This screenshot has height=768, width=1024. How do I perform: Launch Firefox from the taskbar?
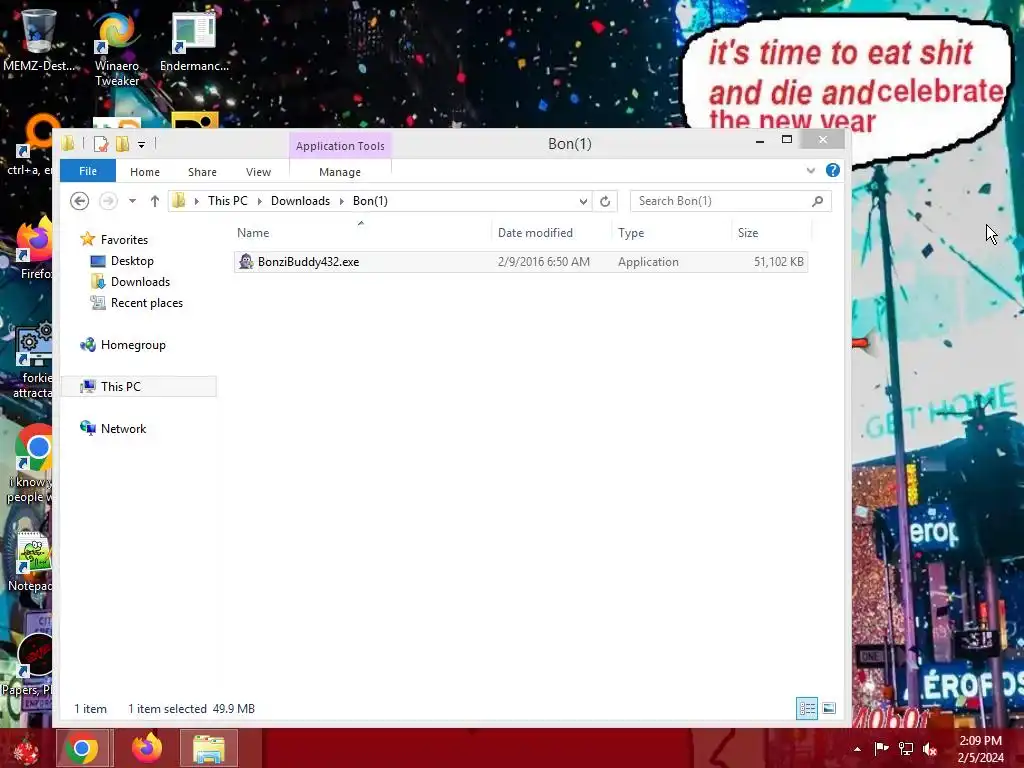tap(147, 748)
